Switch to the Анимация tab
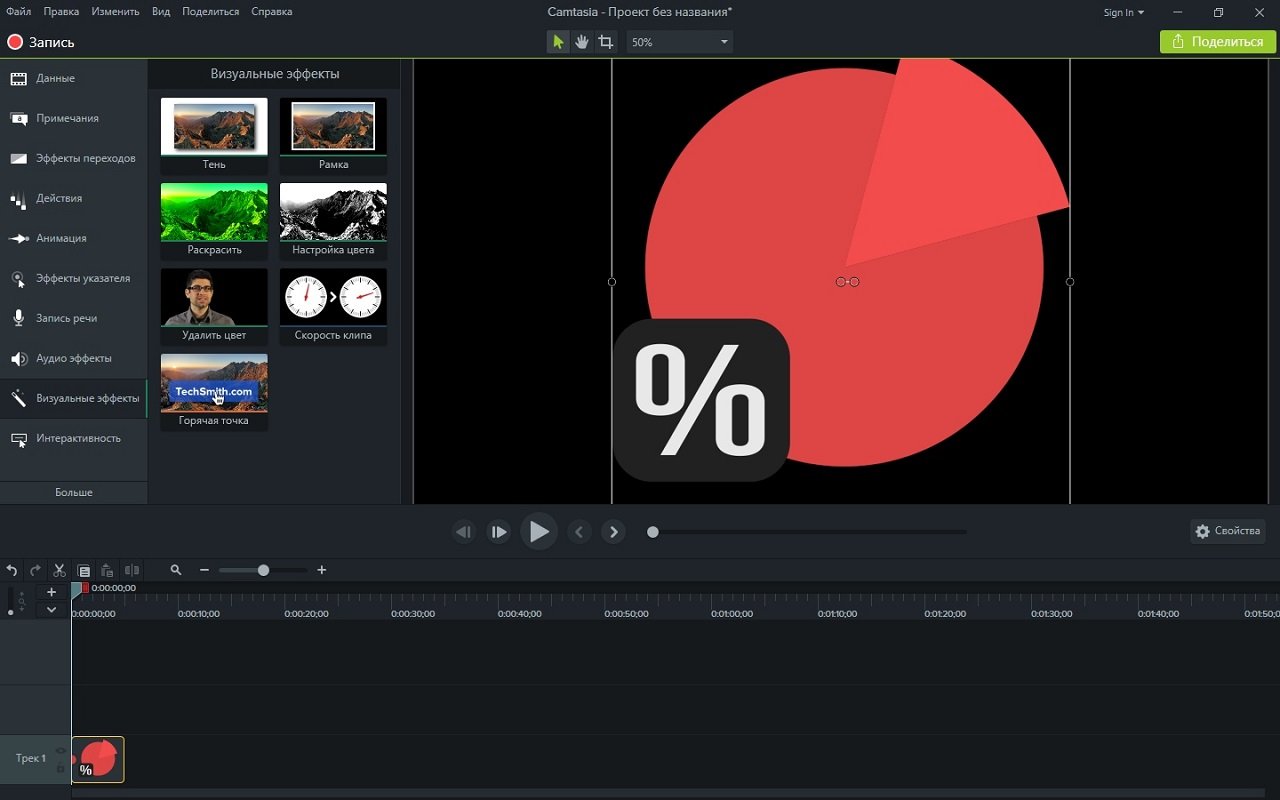Screen dimensions: 1280x800 [x=61, y=238]
